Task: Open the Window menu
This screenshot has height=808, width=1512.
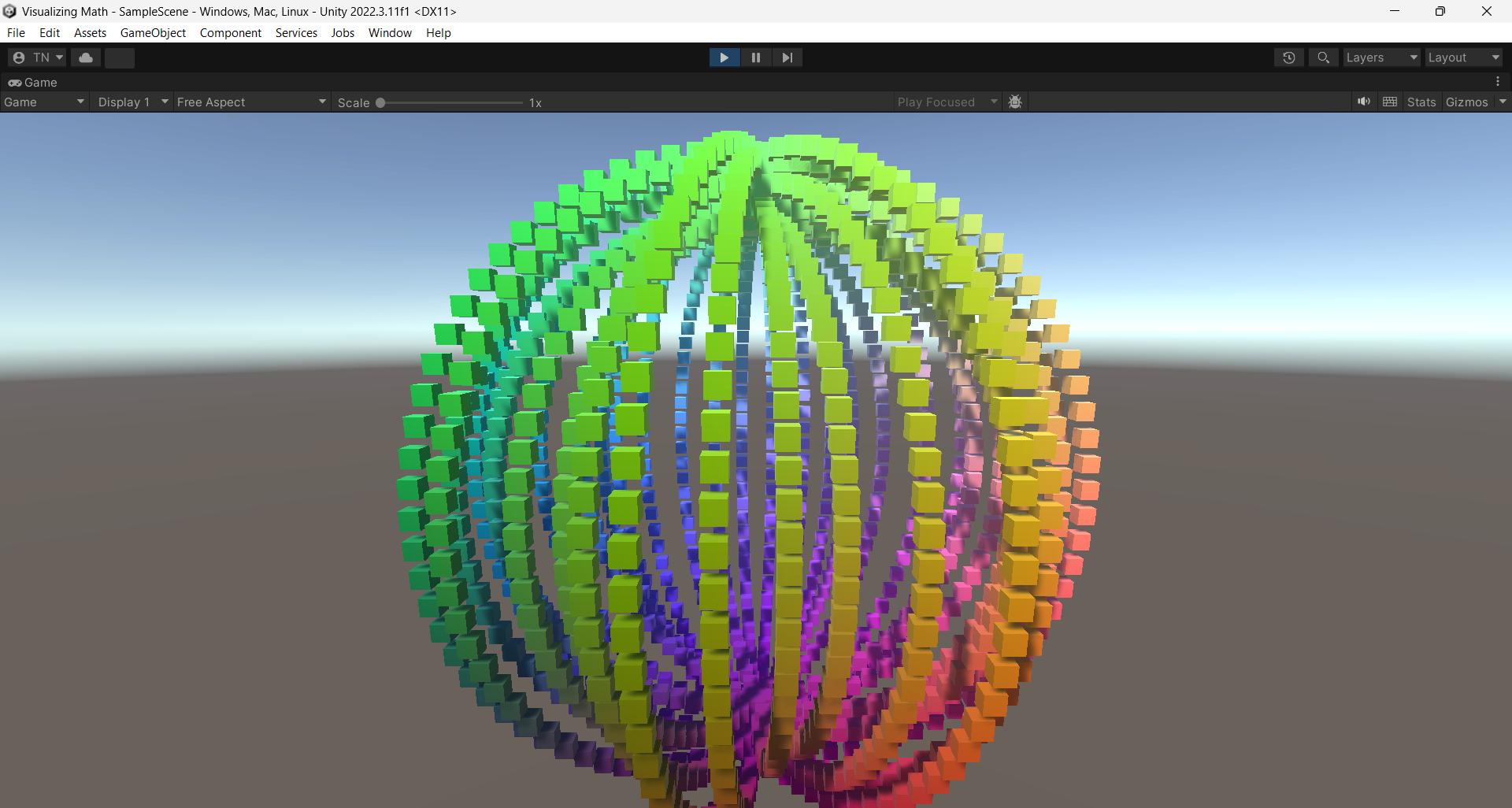Action: [390, 33]
